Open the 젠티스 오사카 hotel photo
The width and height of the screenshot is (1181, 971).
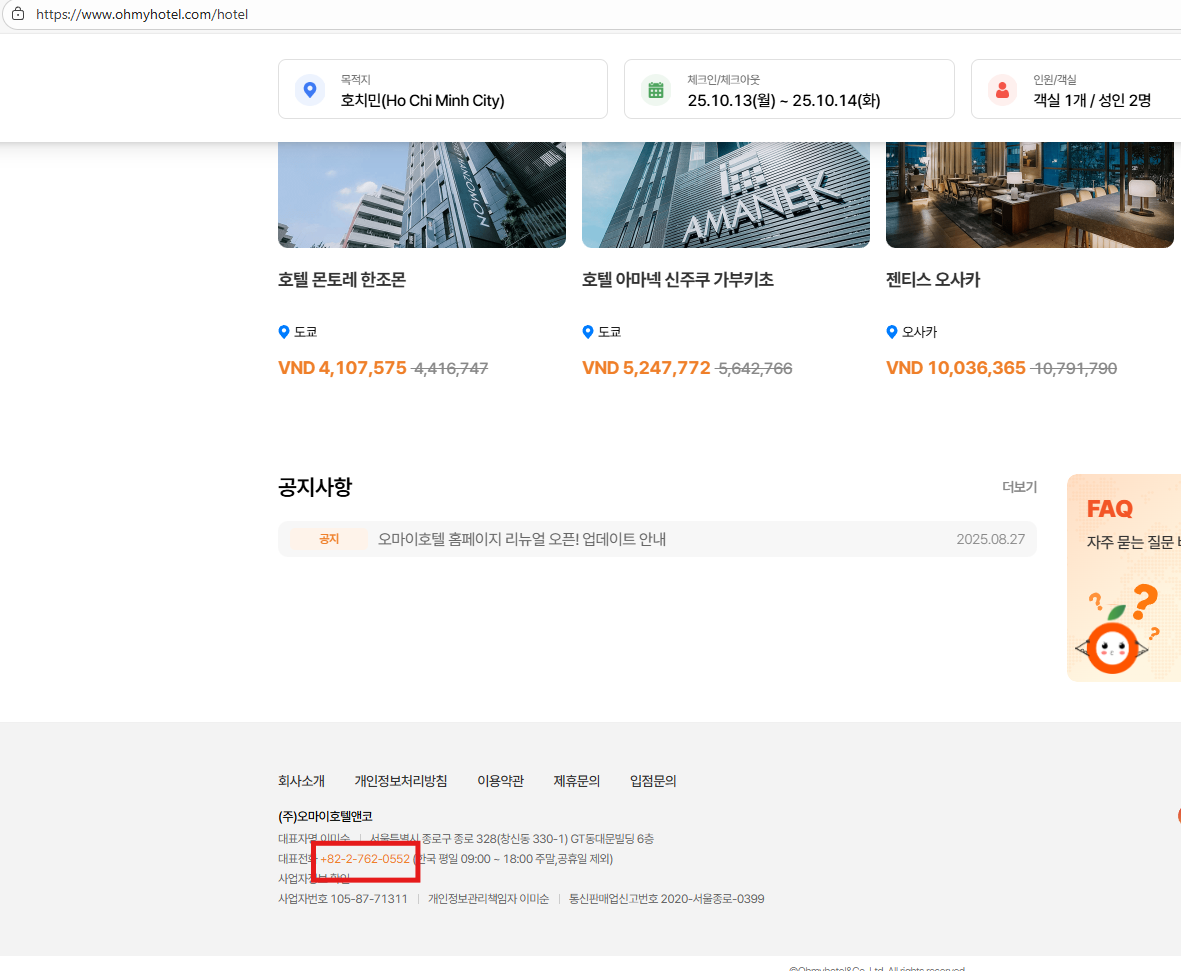1029,195
